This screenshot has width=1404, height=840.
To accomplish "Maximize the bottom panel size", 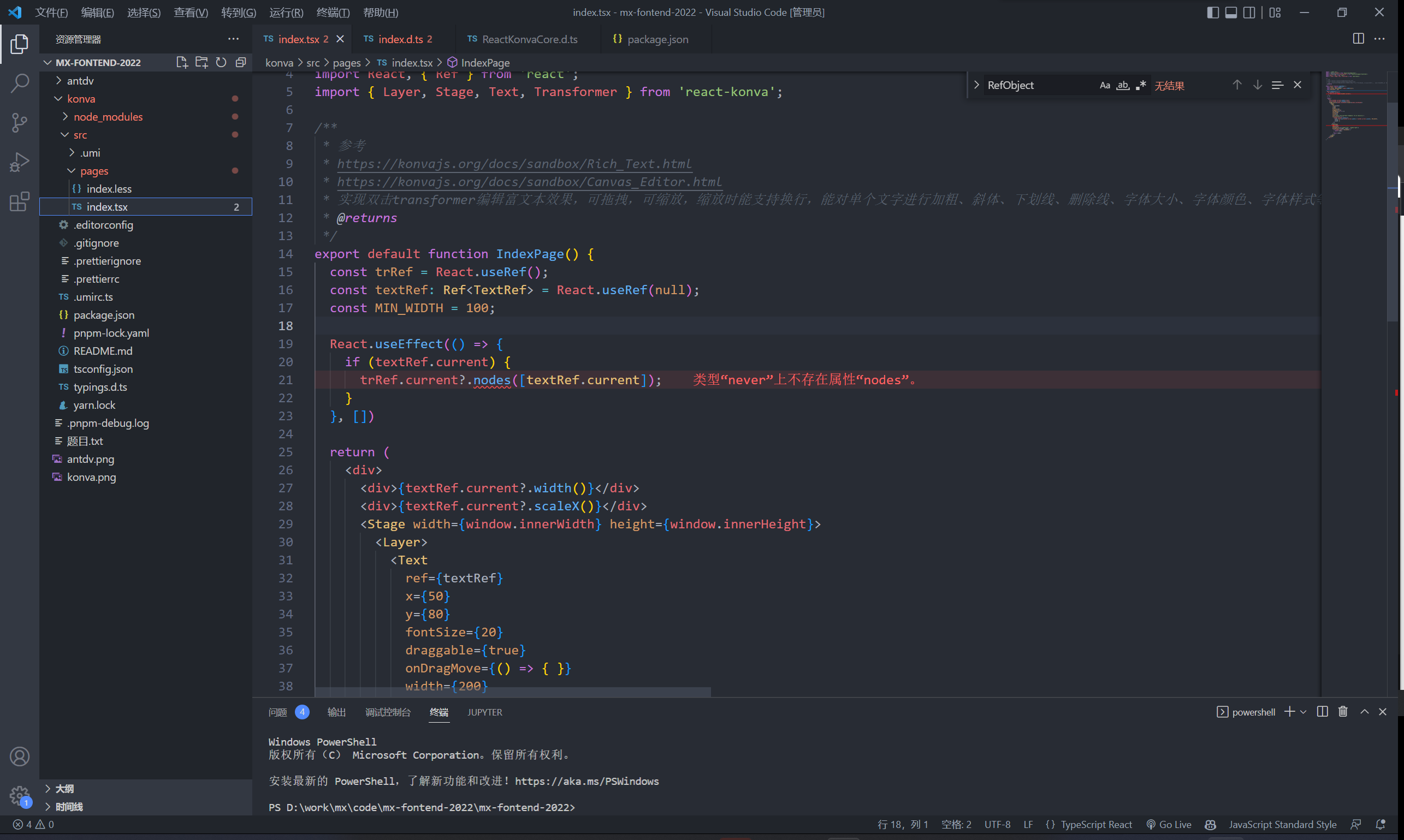I will click(1364, 712).
